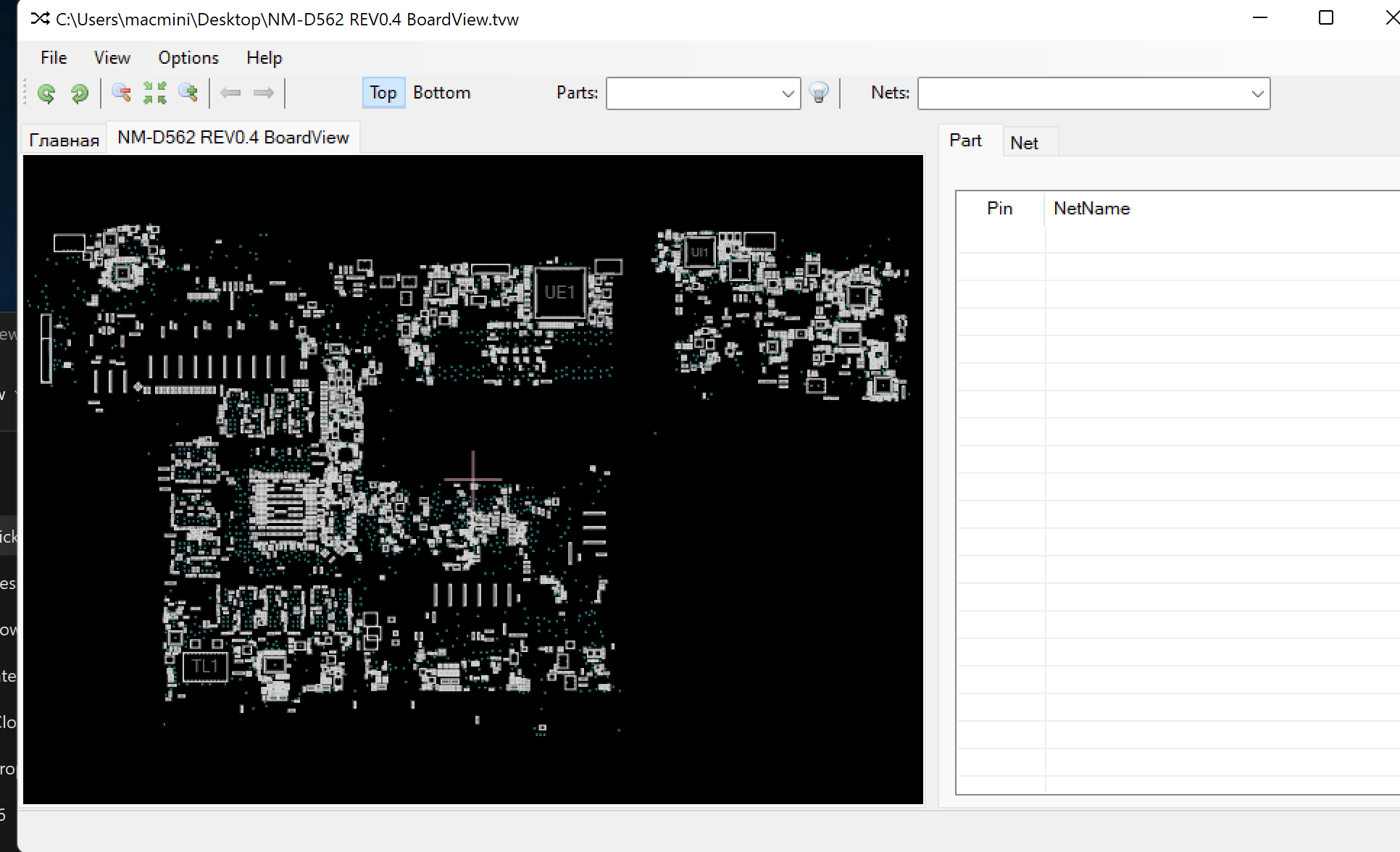1400x852 pixels.
Task: Open the View menu
Action: click(112, 57)
